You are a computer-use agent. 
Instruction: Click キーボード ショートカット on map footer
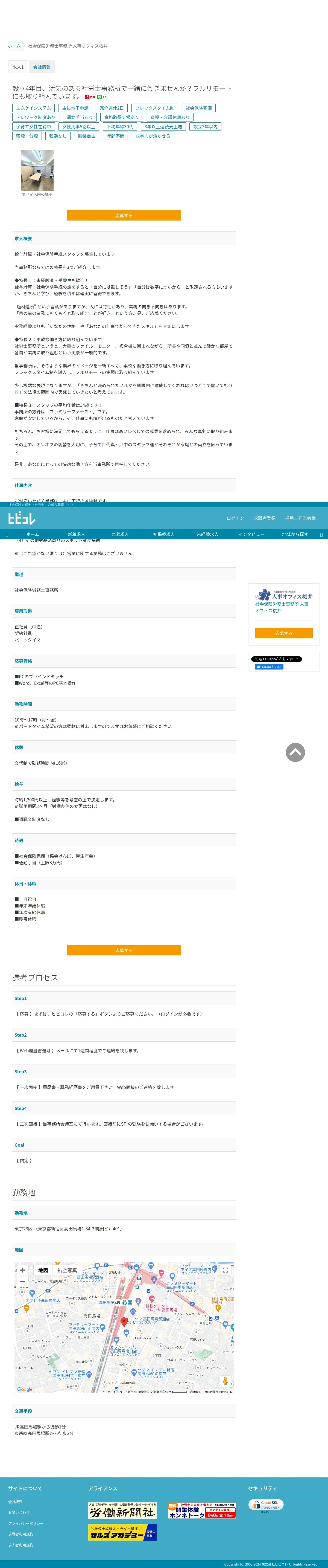[119, 1392]
